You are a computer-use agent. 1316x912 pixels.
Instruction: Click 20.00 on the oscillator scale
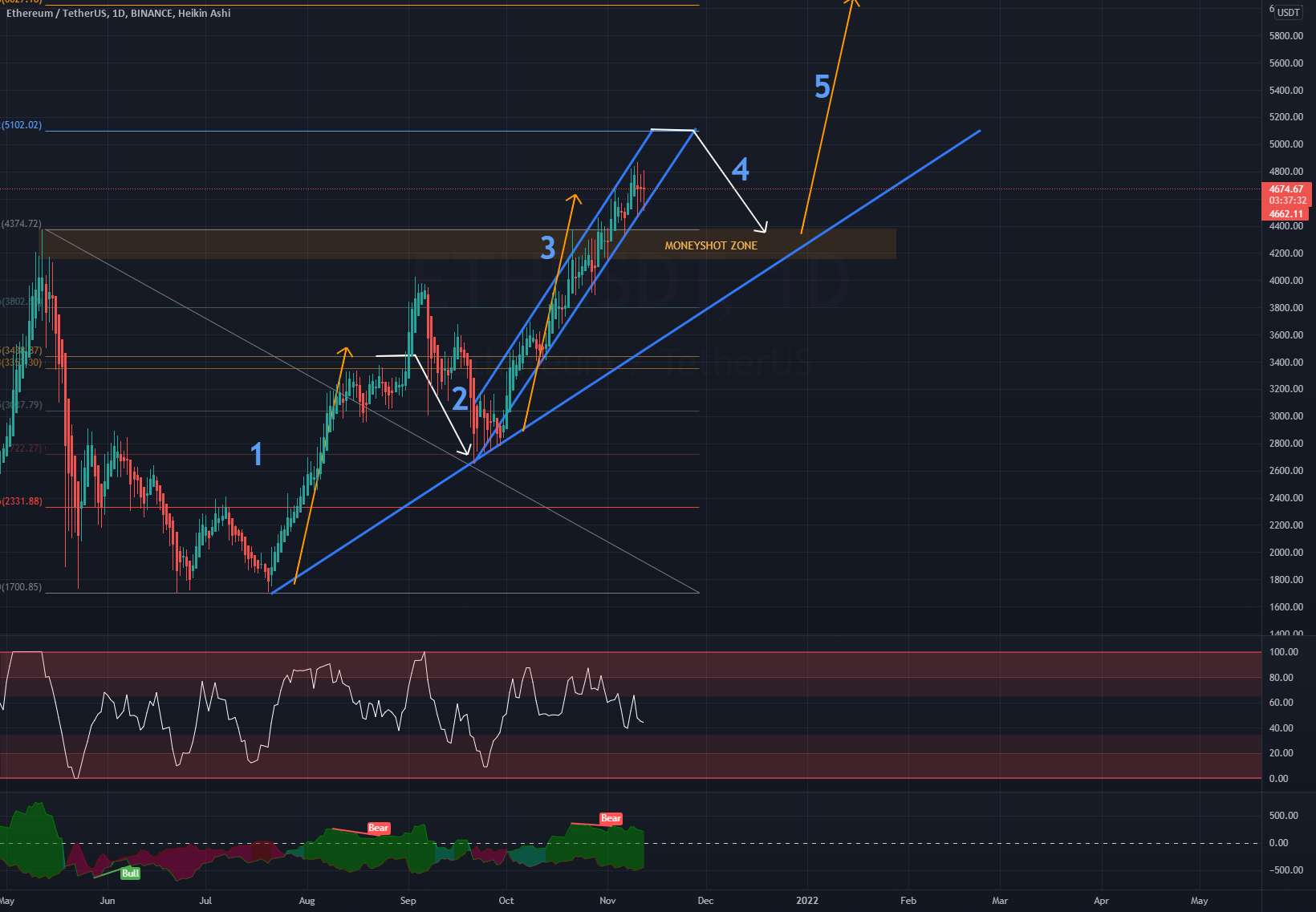1281,753
